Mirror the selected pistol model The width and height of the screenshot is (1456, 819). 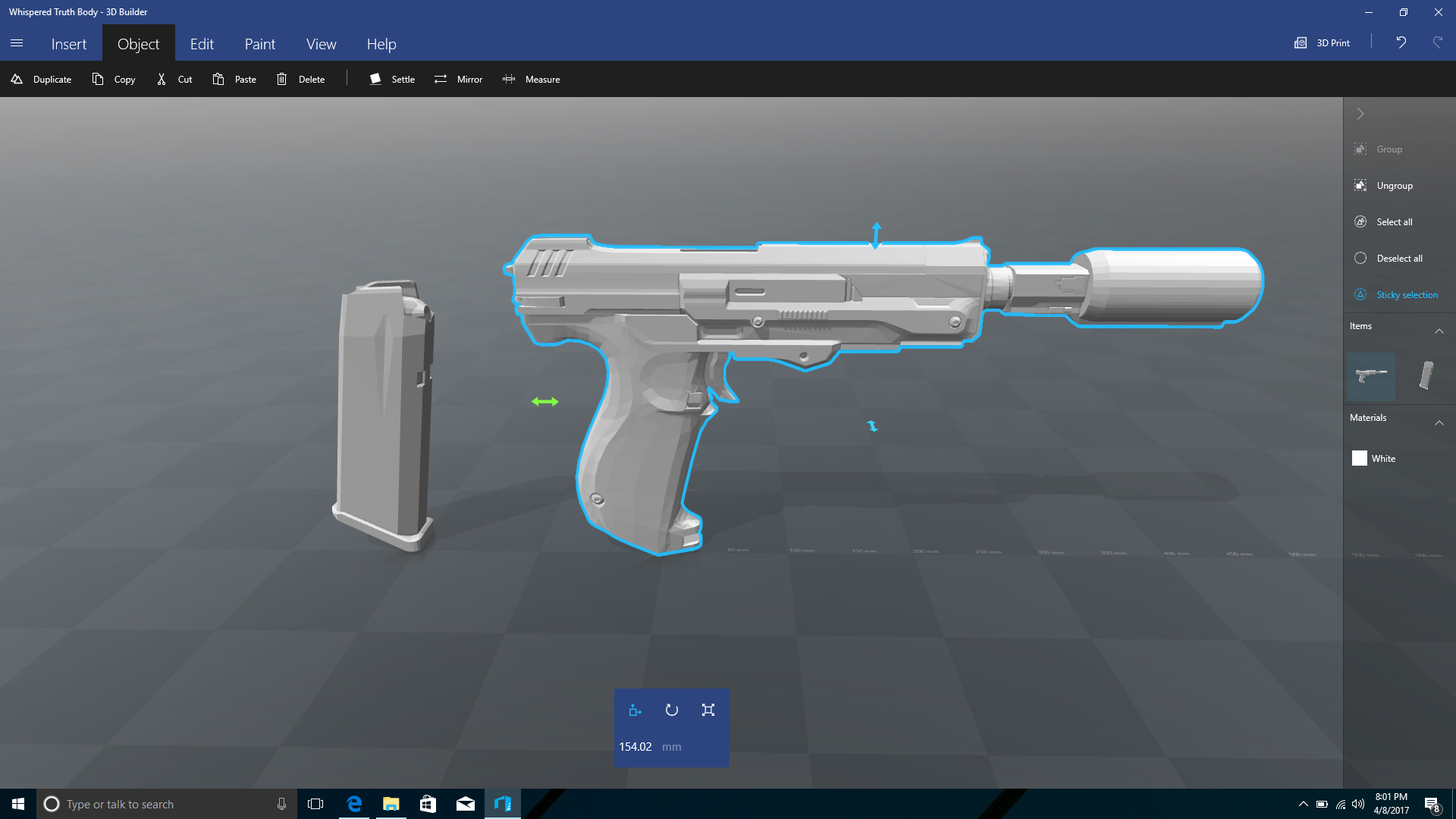[458, 79]
